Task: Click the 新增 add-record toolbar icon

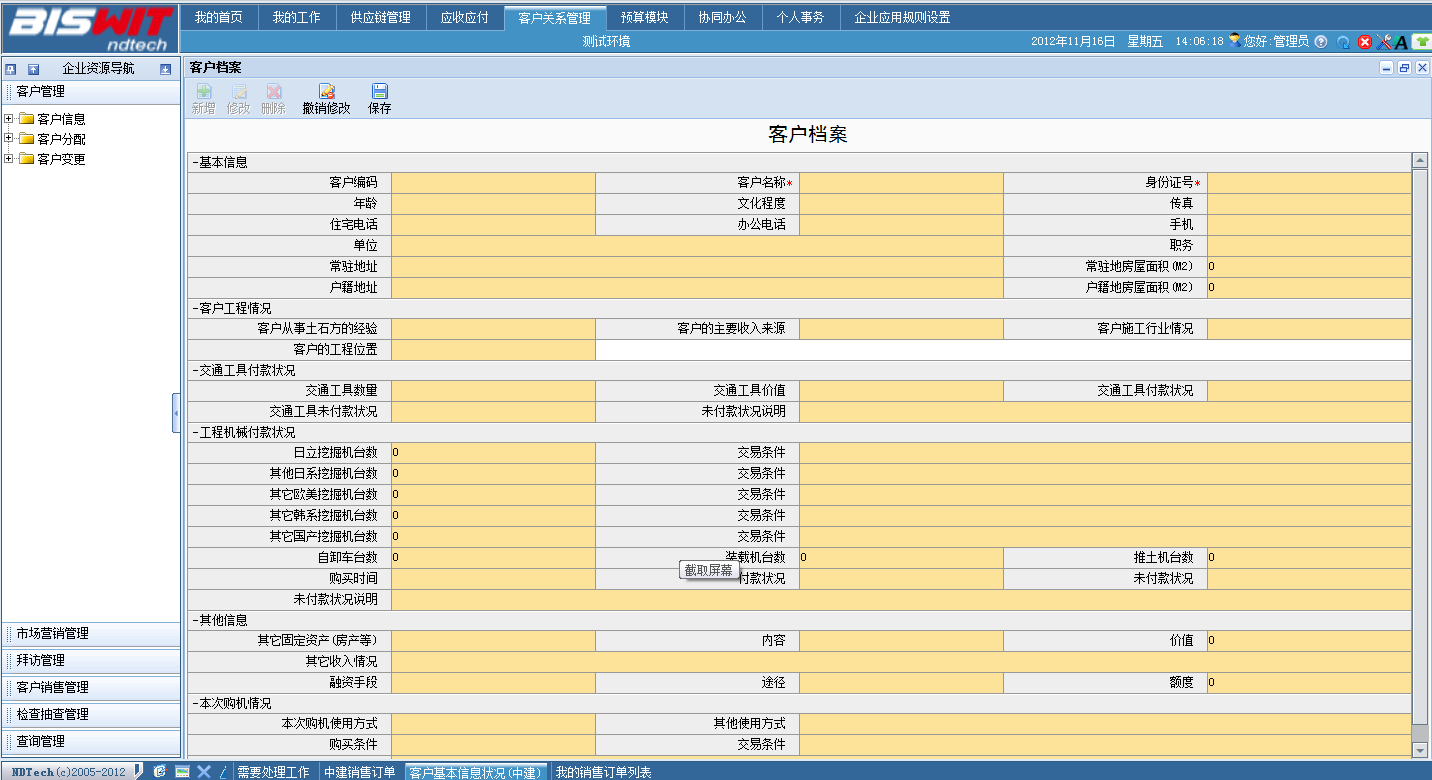Action: click(204, 92)
